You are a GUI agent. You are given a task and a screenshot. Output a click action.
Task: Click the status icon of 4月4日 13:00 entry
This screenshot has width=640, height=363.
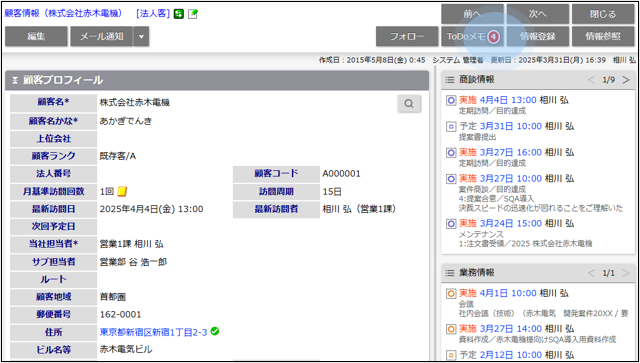coord(451,100)
